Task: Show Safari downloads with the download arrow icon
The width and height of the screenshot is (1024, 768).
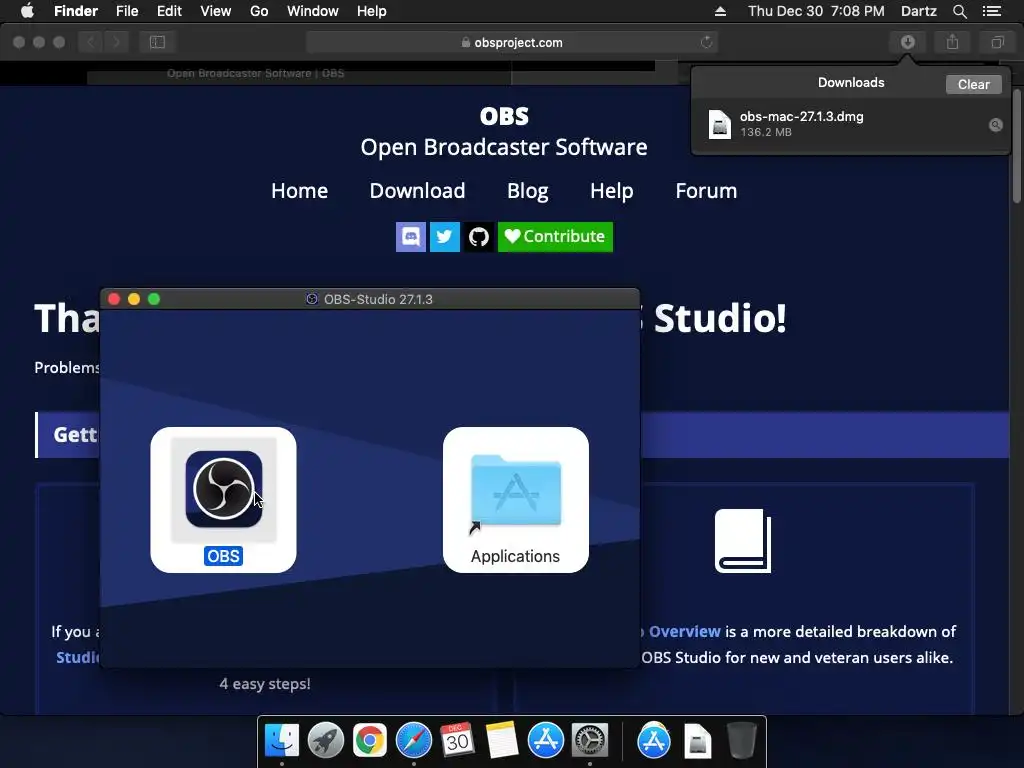Action: point(907,42)
